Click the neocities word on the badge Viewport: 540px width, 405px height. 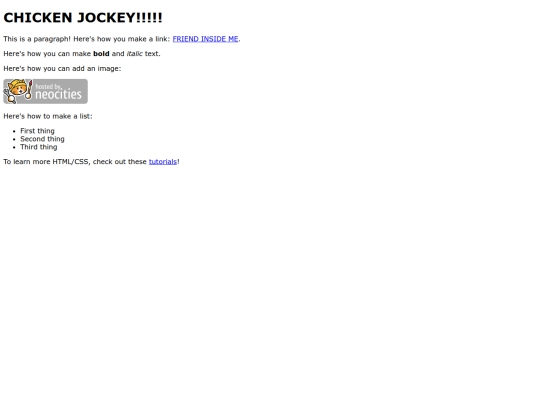pyautogui.click(x=59, y=94)
